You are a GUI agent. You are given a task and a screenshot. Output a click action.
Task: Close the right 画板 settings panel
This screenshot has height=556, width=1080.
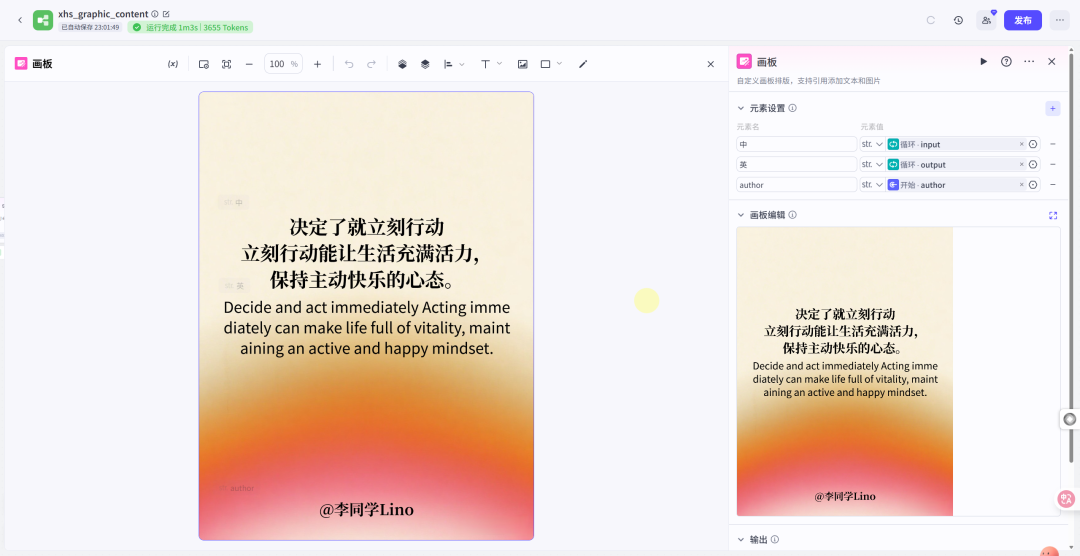tap(1052, 61)
